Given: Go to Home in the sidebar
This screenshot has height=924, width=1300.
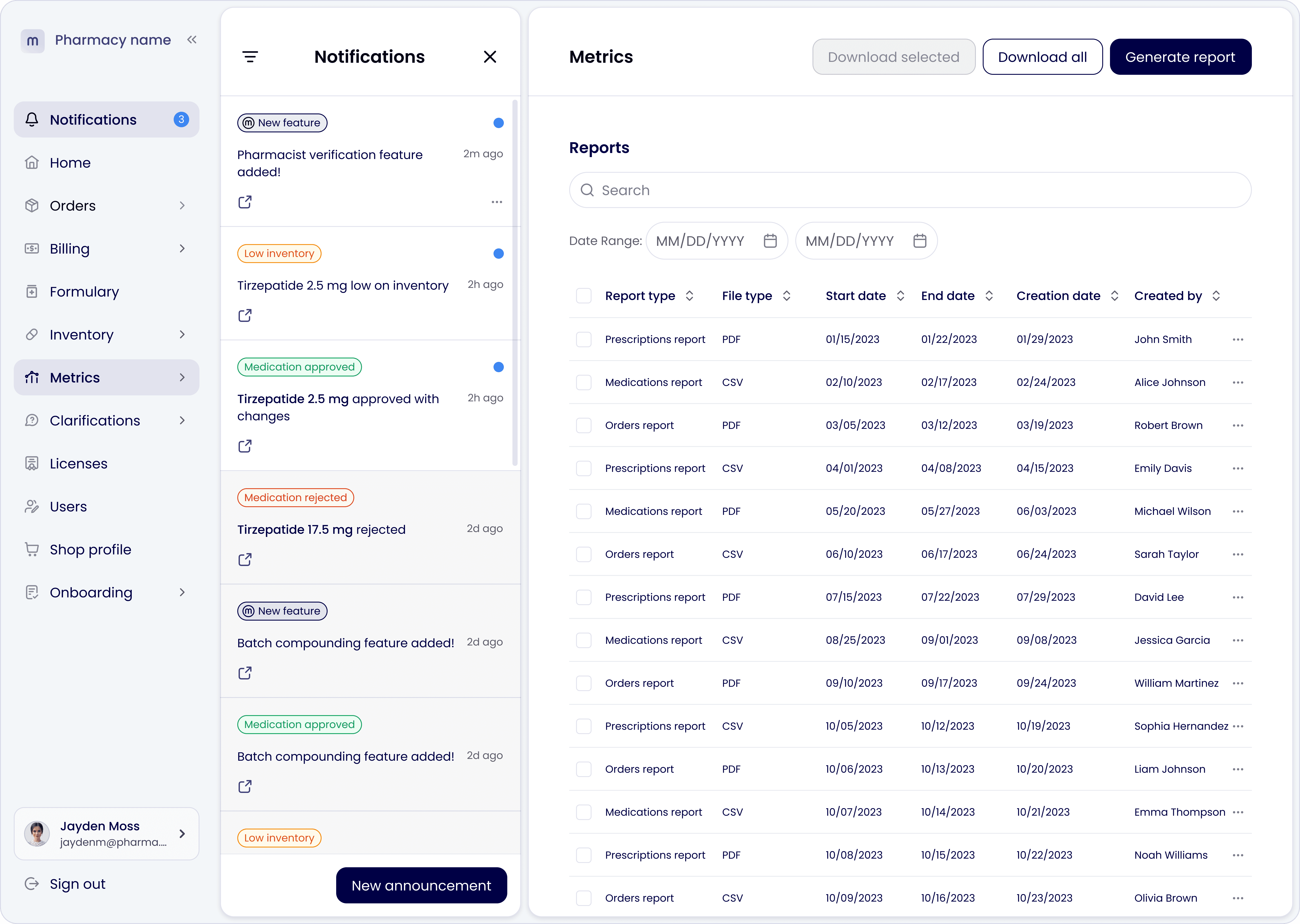Looking at the screenshot, I should [106, 163].
